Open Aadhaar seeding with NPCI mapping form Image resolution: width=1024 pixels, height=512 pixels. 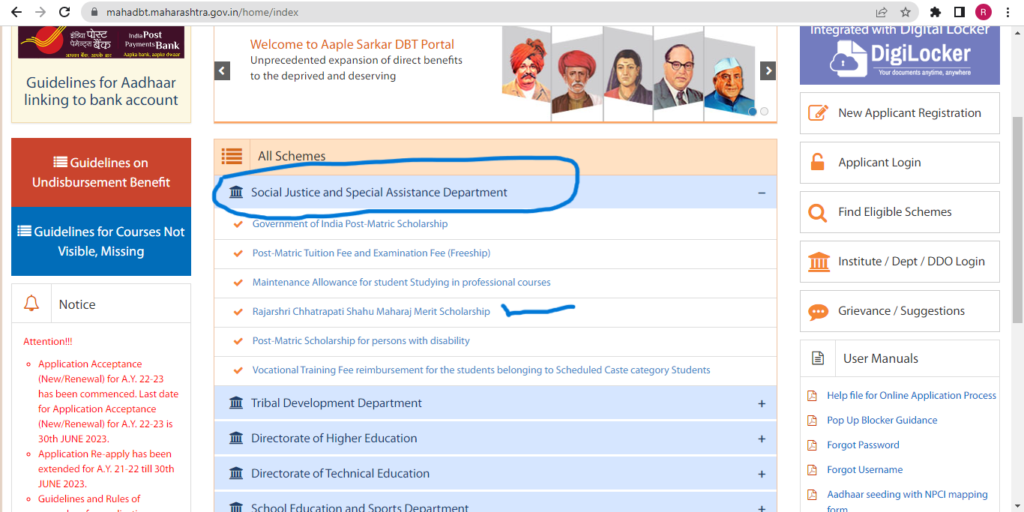(x=907, y=501)
